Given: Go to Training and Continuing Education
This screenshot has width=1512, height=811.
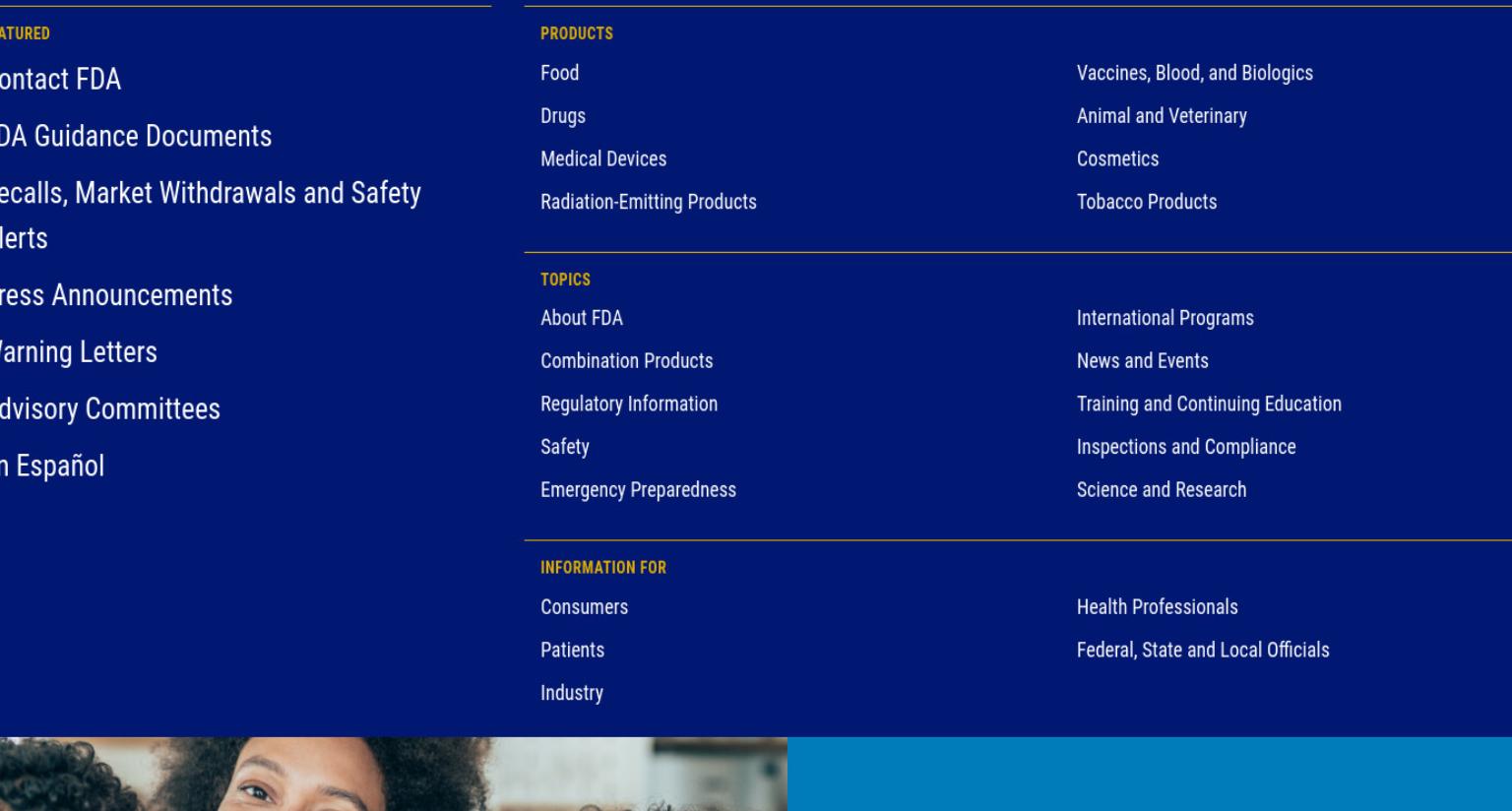Looking at the screenshot, I should [x=1209, y=404].
